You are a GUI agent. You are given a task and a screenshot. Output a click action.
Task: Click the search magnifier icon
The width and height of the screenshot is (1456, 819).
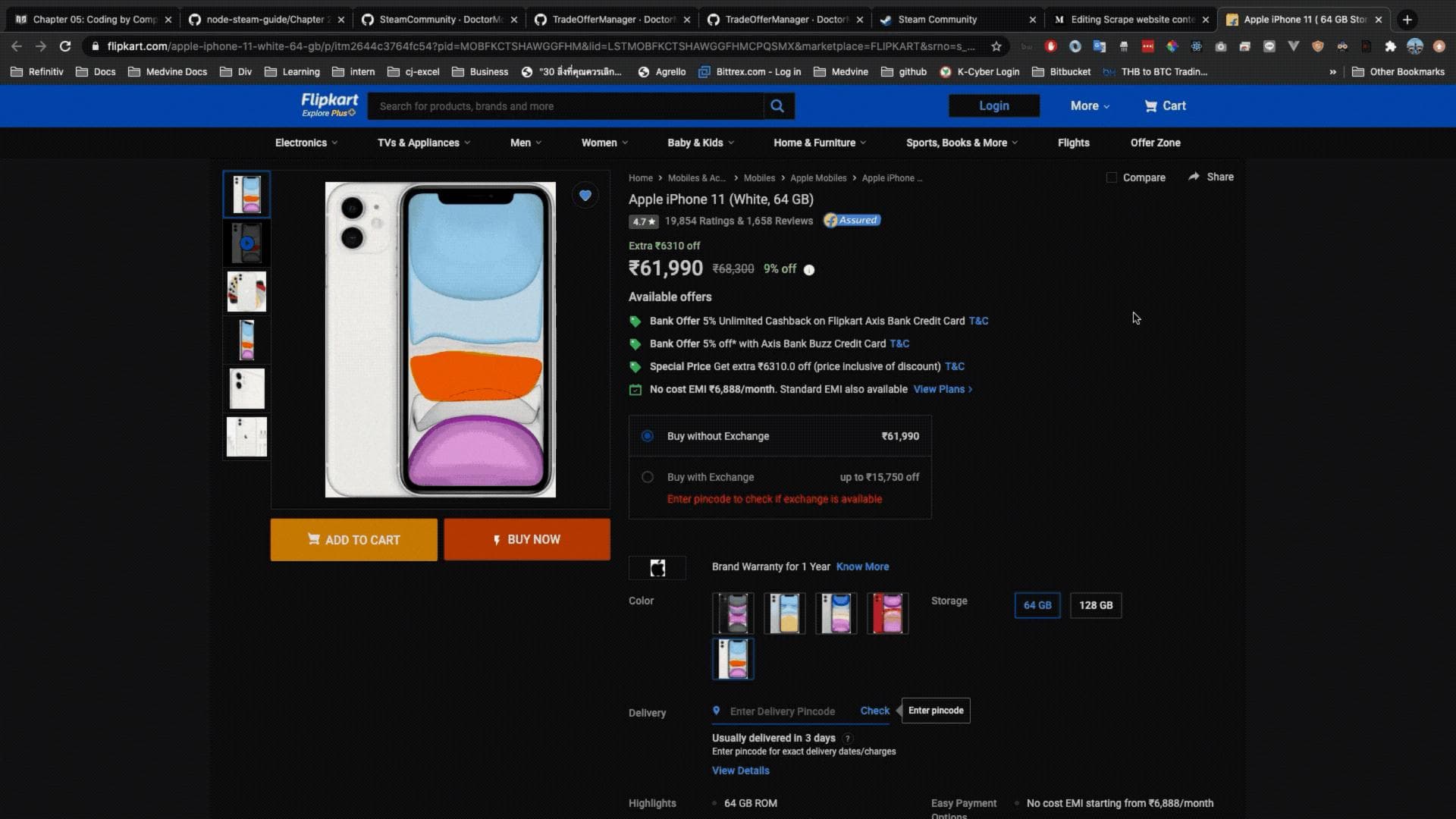pos(777,106)
